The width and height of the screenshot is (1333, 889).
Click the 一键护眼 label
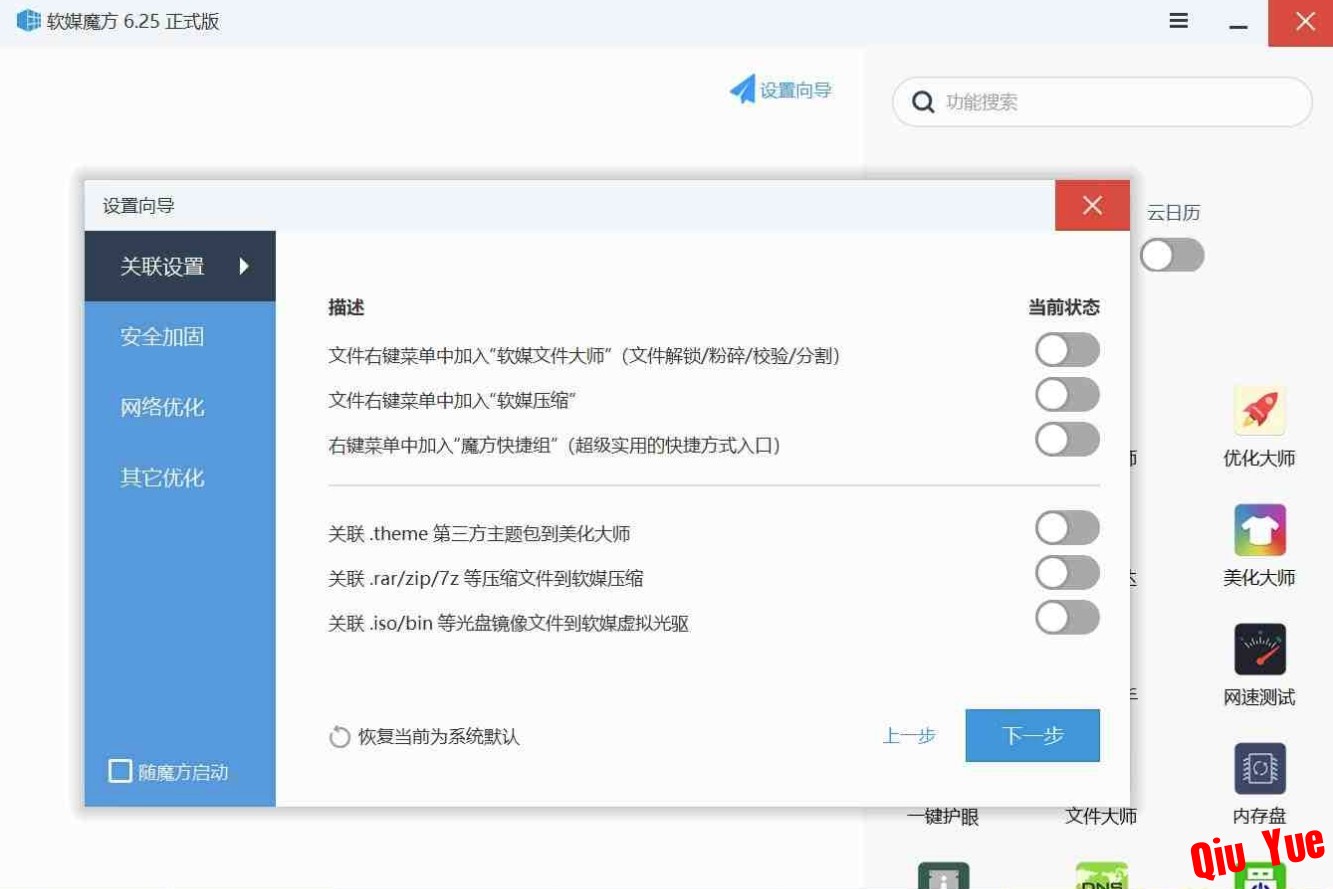pyautogui.click(x=943, y=816)
